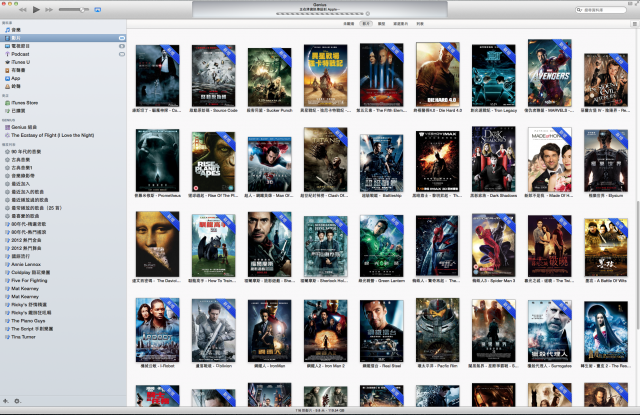This screenshot has width=640, height=415.
Task: Open The Ecstasy of Flight Genius playlist
Action: coord(63,135)
